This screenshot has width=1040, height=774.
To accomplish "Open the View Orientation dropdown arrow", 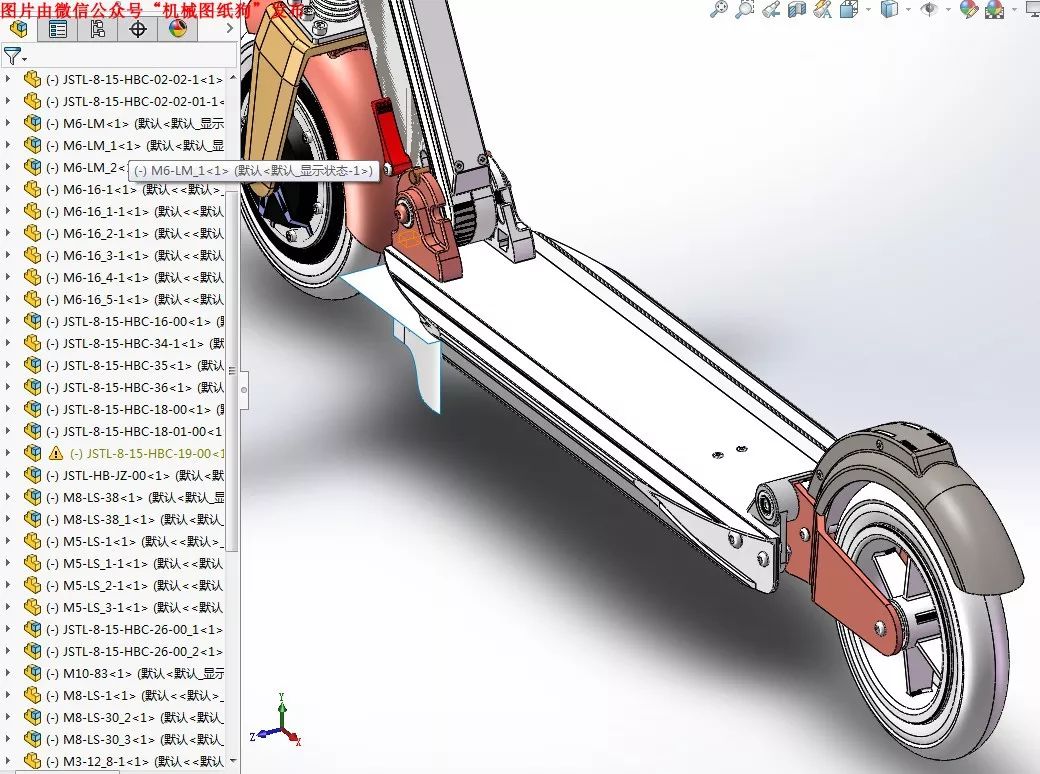I will click(x=868, y=9).
